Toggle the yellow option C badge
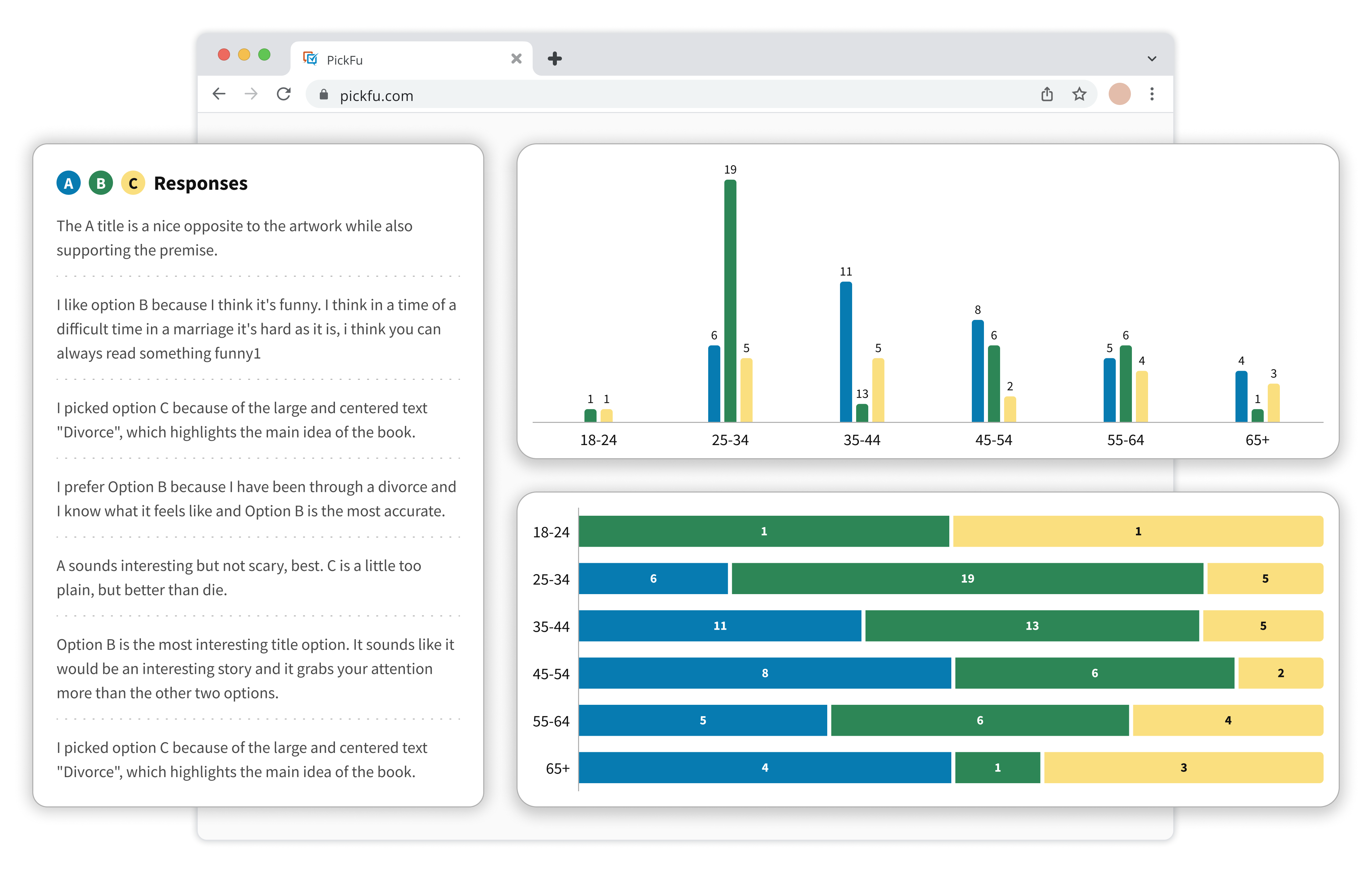The image size is (1372, 872). coord(133,183)
